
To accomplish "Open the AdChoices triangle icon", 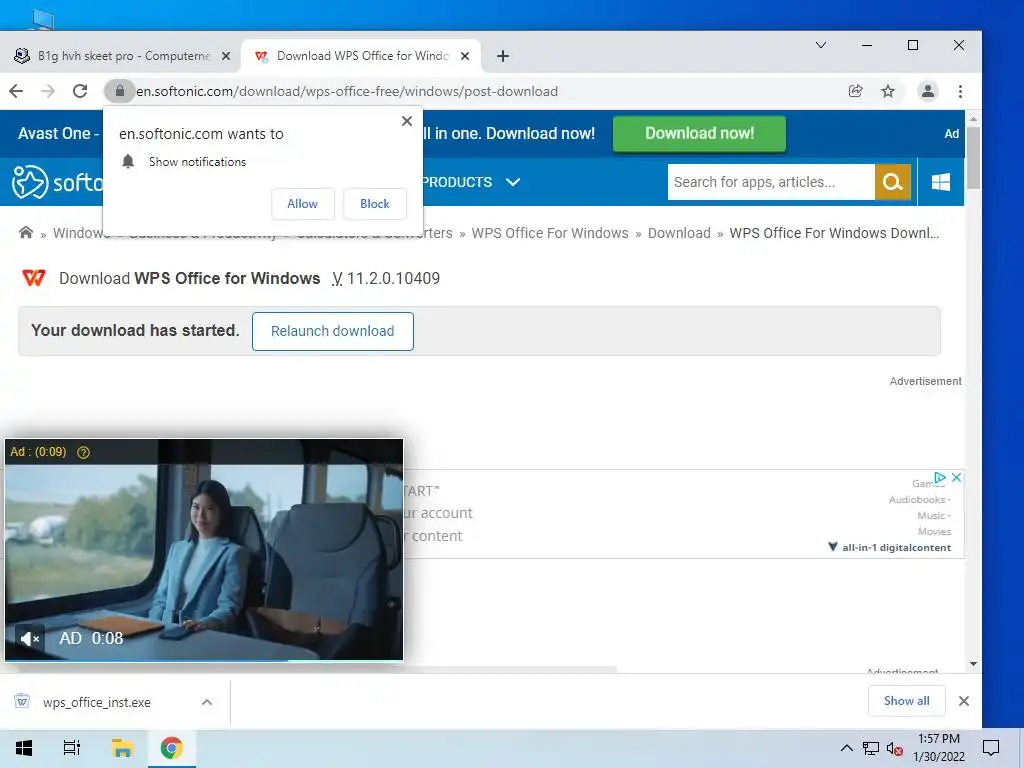I will pyautogui.click(x=940, y=477).
